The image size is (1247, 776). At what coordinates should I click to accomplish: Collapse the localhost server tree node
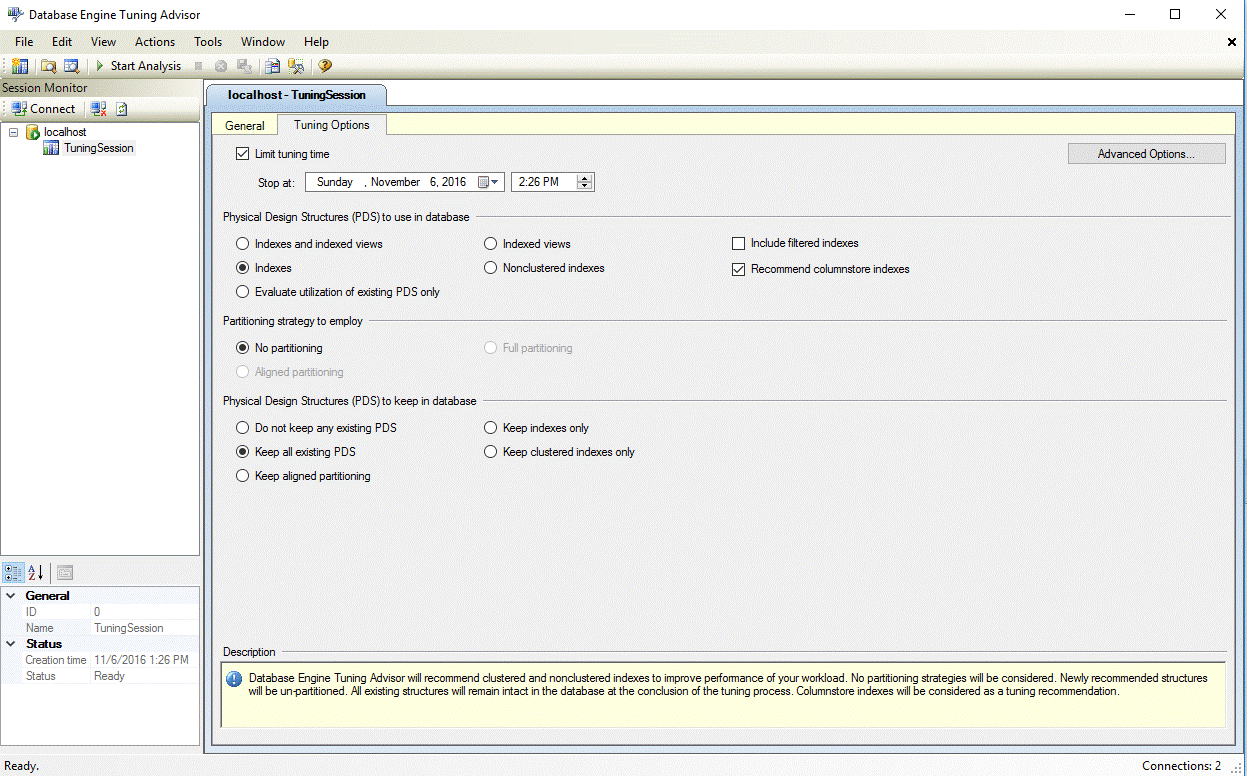13,132
